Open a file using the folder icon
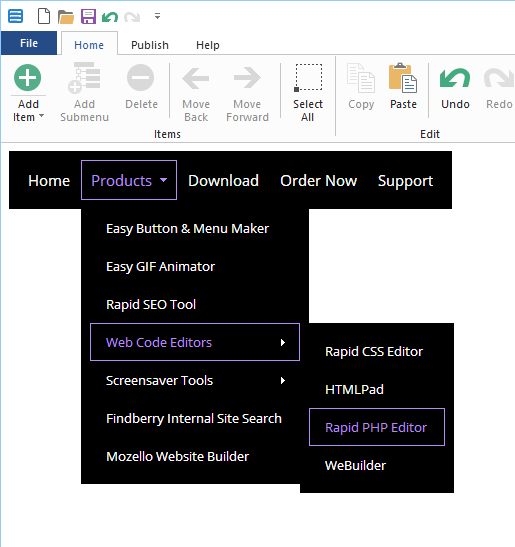 pos(66,17)
